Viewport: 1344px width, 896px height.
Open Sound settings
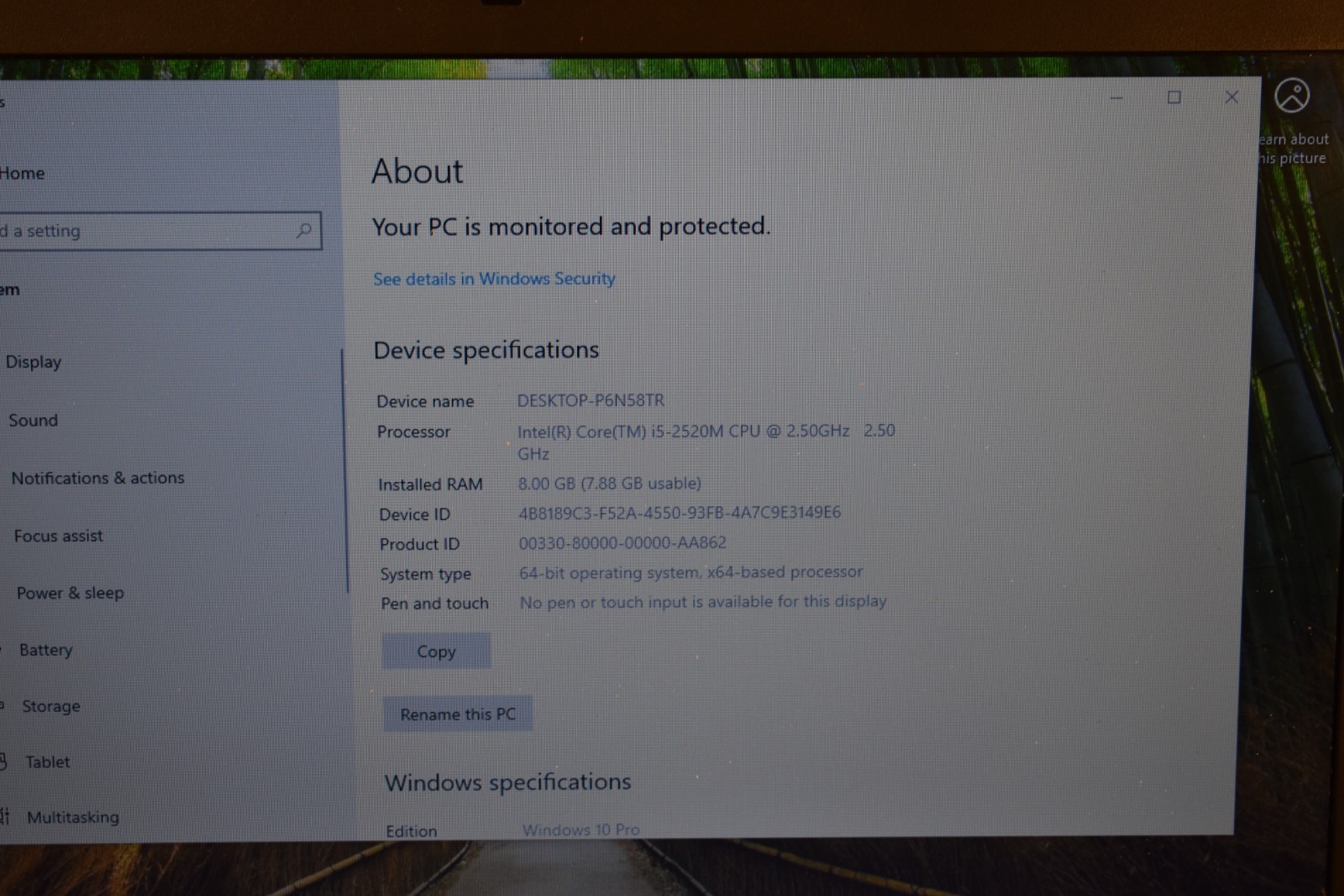(x=34, y=420)
